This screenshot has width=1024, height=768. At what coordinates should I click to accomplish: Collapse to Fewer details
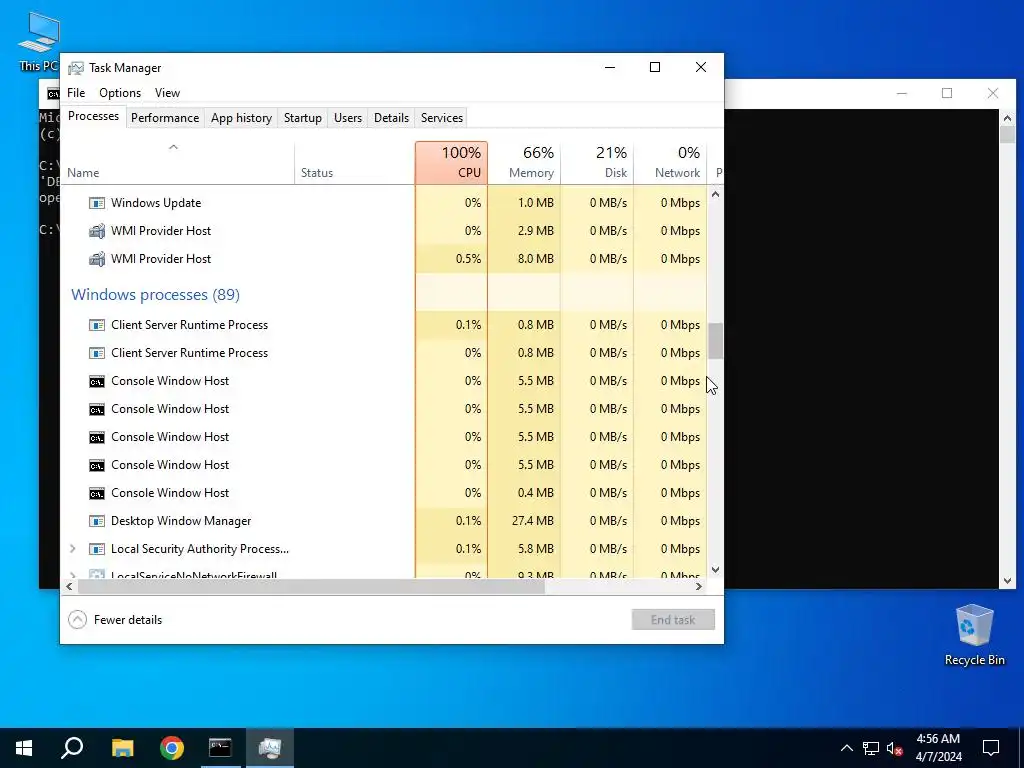[x=115, y=620]
